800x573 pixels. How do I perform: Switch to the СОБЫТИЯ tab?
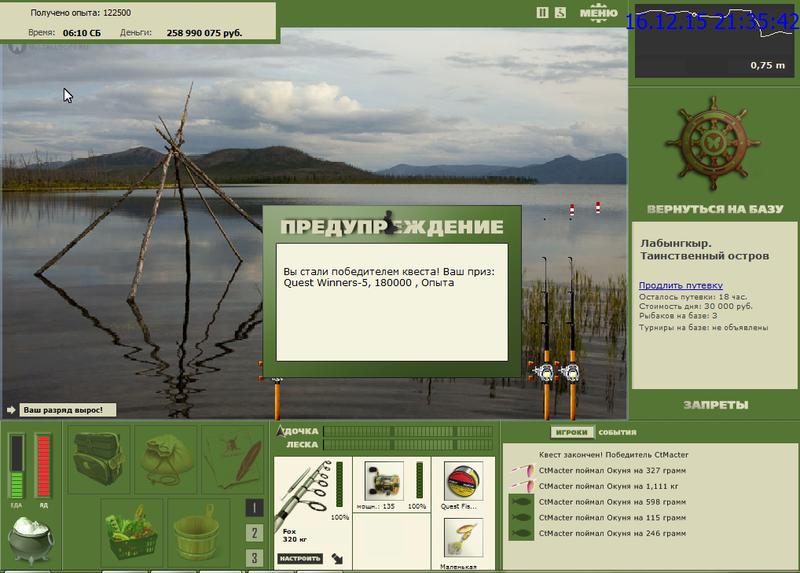click(x=617, y=432)
